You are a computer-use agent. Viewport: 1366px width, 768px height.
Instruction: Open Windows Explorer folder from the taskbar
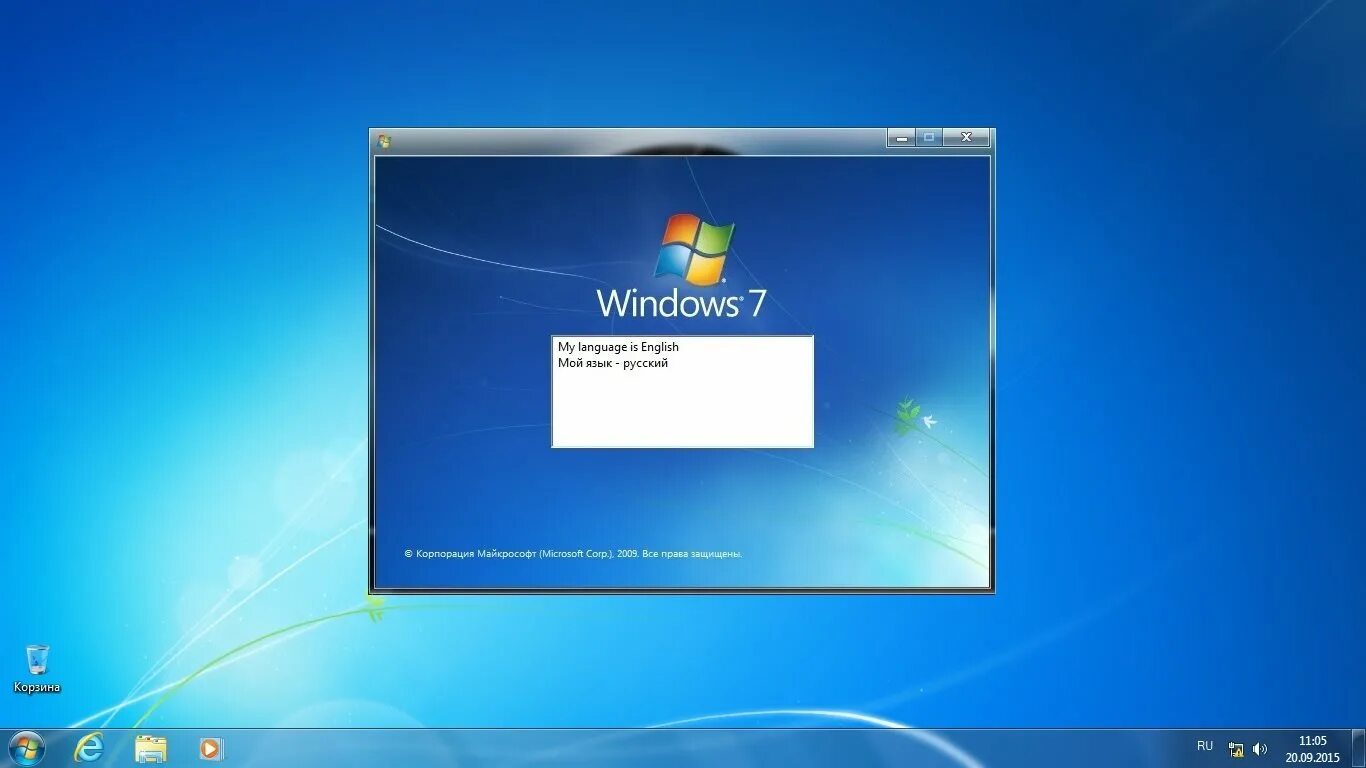[x=151, y=748]
